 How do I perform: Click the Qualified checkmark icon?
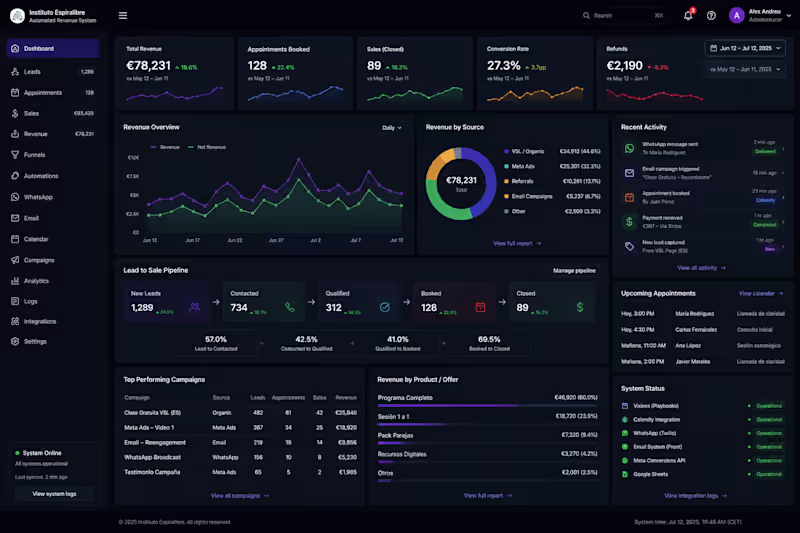click(385, 307)
